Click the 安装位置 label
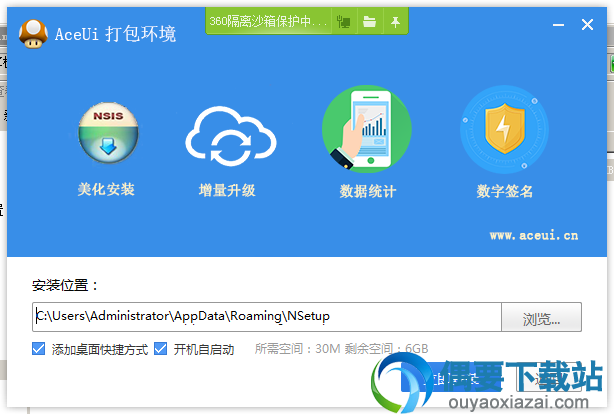Image resolution: width=614 pixels, height=414 pixels. click(65, 285)
